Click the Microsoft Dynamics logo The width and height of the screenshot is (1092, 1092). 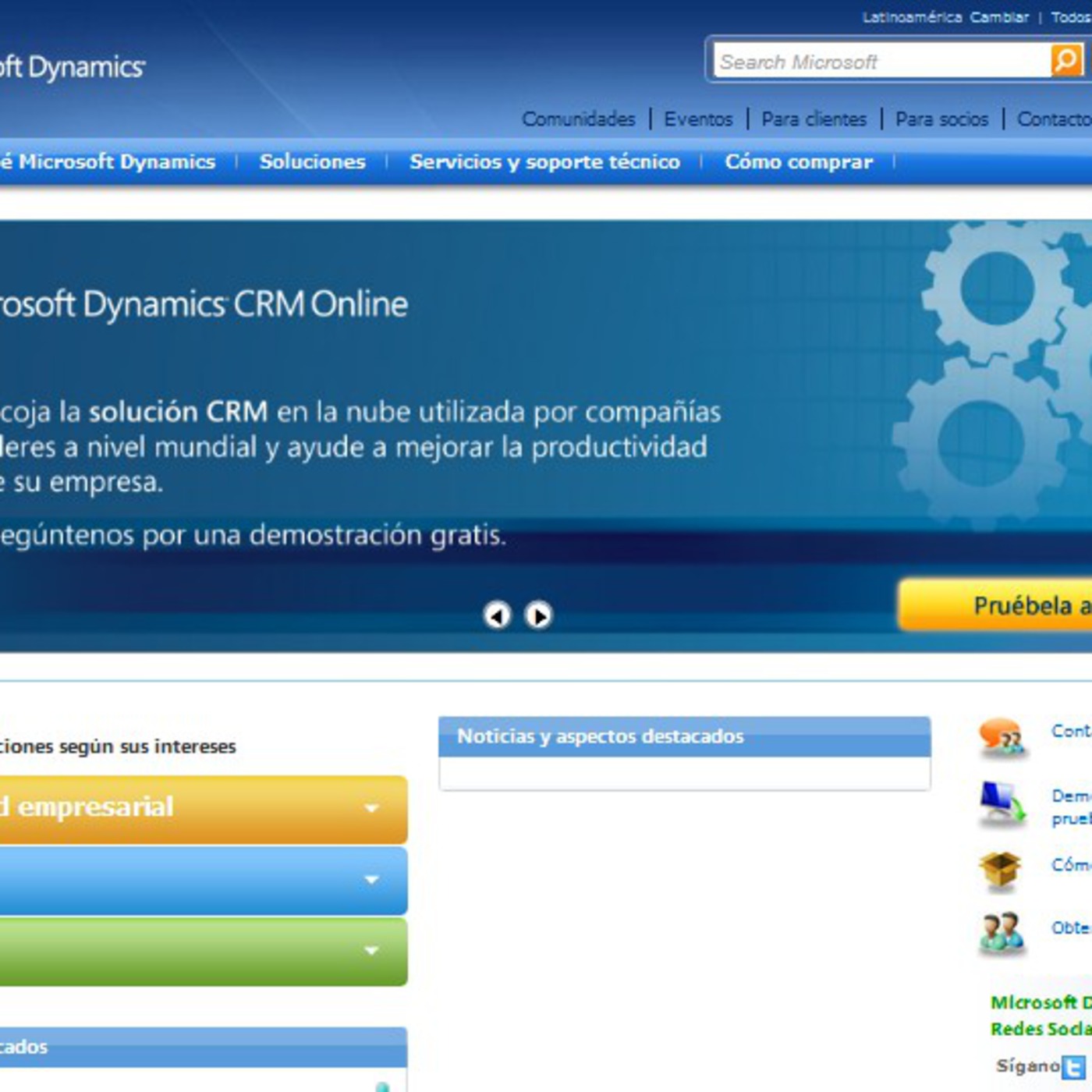73,67
